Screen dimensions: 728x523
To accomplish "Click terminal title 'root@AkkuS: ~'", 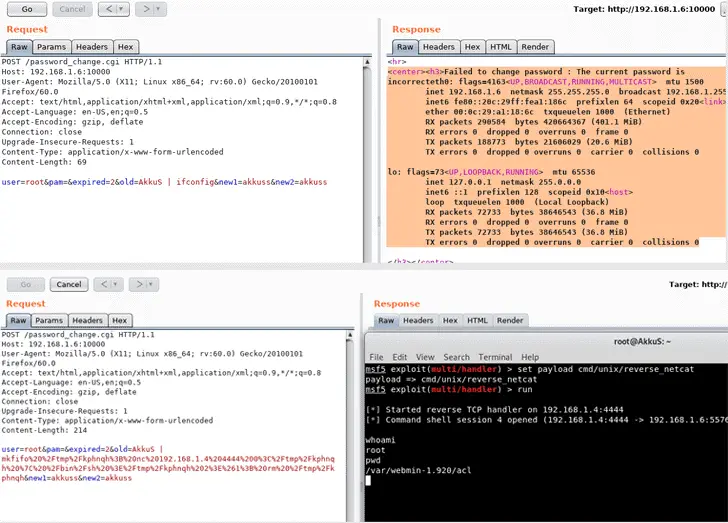I will point(642,341).
